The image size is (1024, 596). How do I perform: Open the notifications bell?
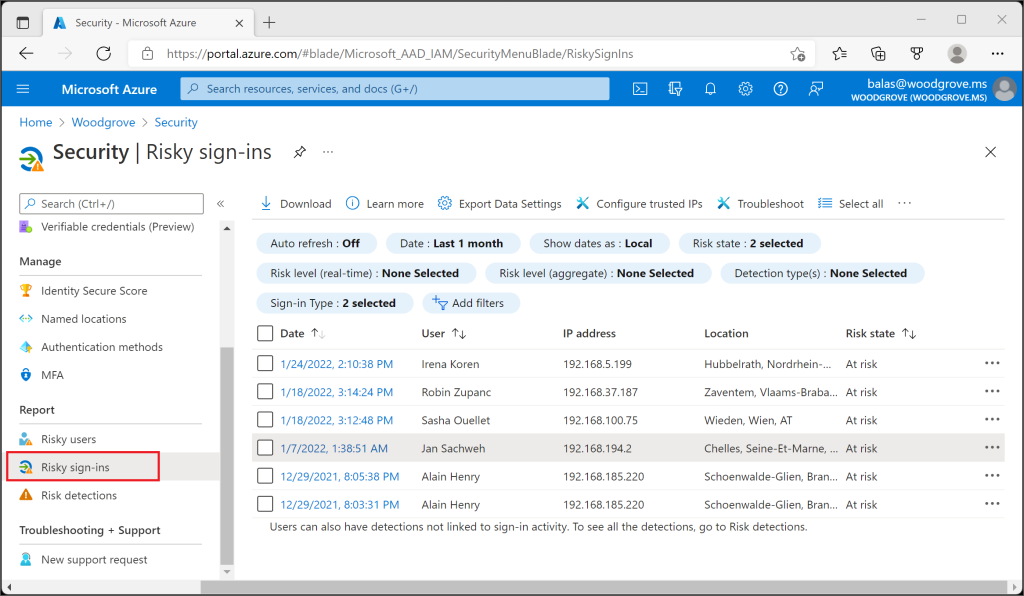point(711,89)
